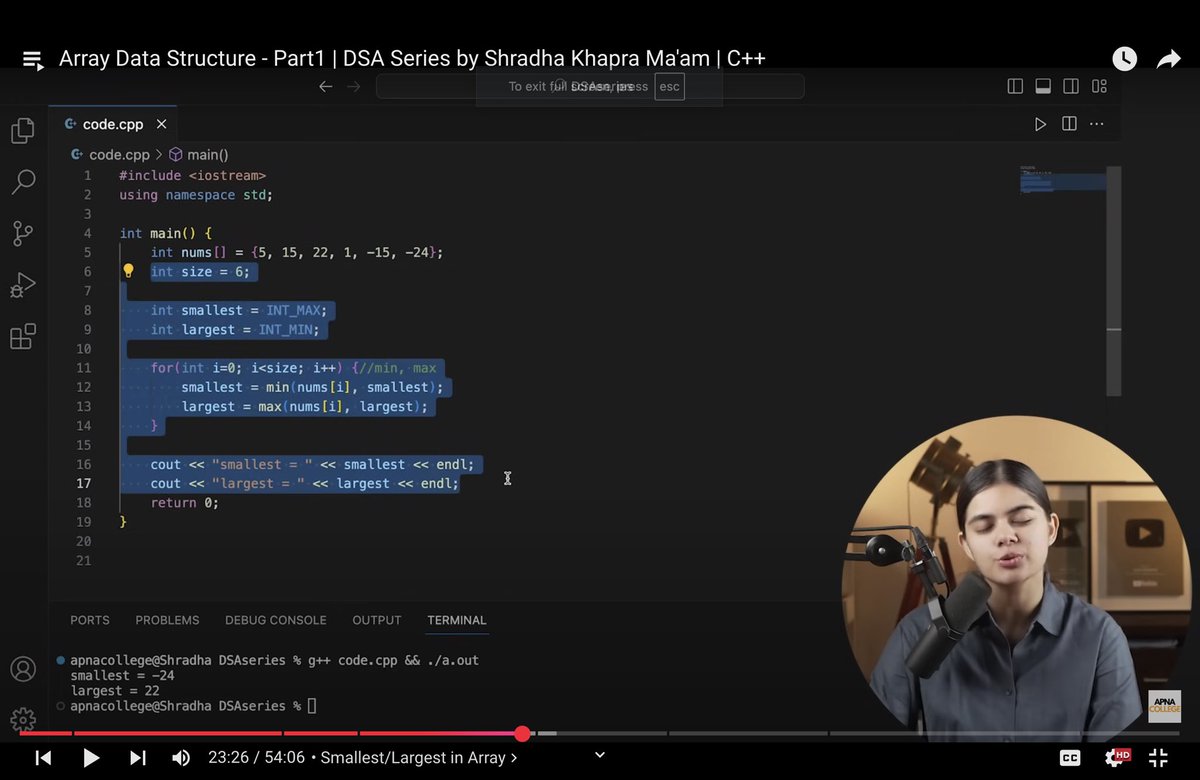Image resolution: width=1200 pixels, height=780 pixels.
Task: Open the YouTube playlist queue icon
Action: pyautogui.click(x=33, y=59)
